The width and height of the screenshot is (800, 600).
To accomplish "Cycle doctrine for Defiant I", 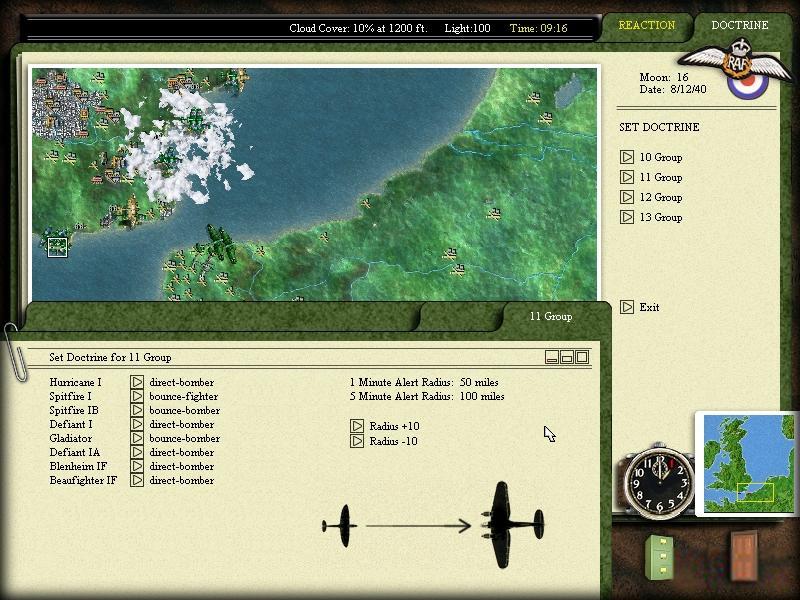I will click(x=137, y=424).
